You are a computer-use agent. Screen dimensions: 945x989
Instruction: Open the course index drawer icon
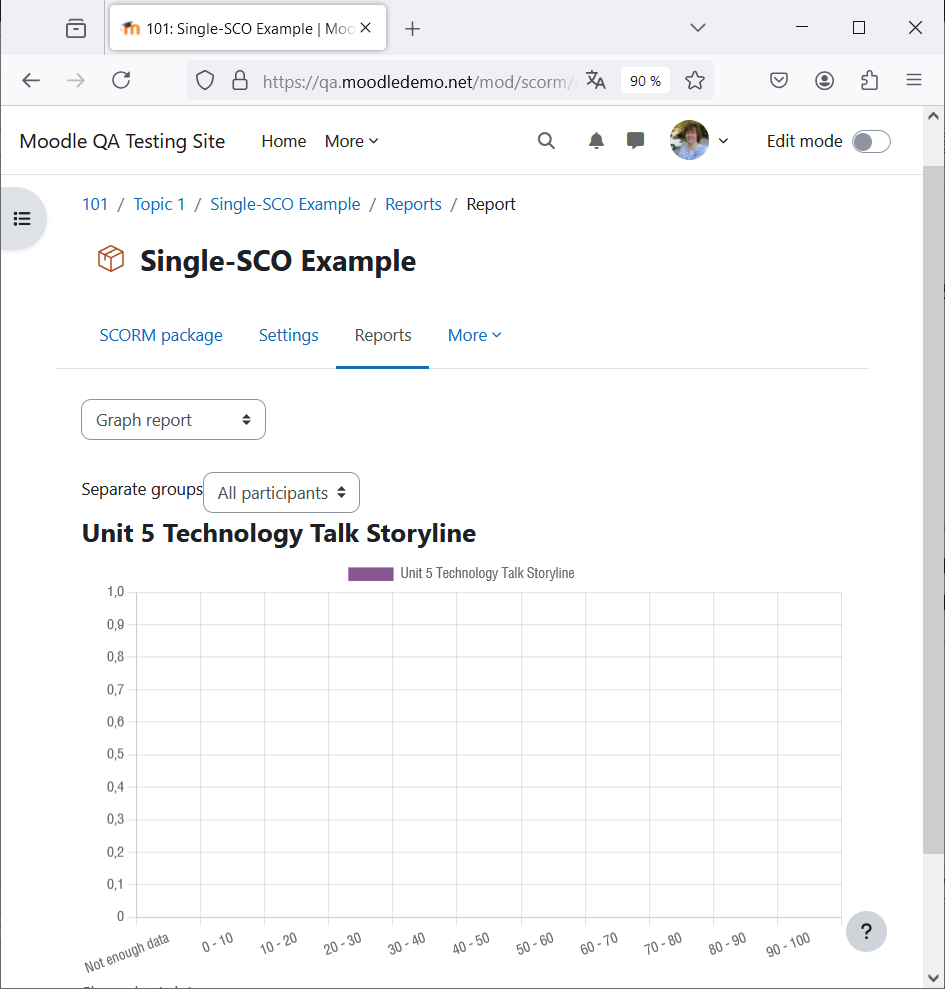(x=23, y=218)
